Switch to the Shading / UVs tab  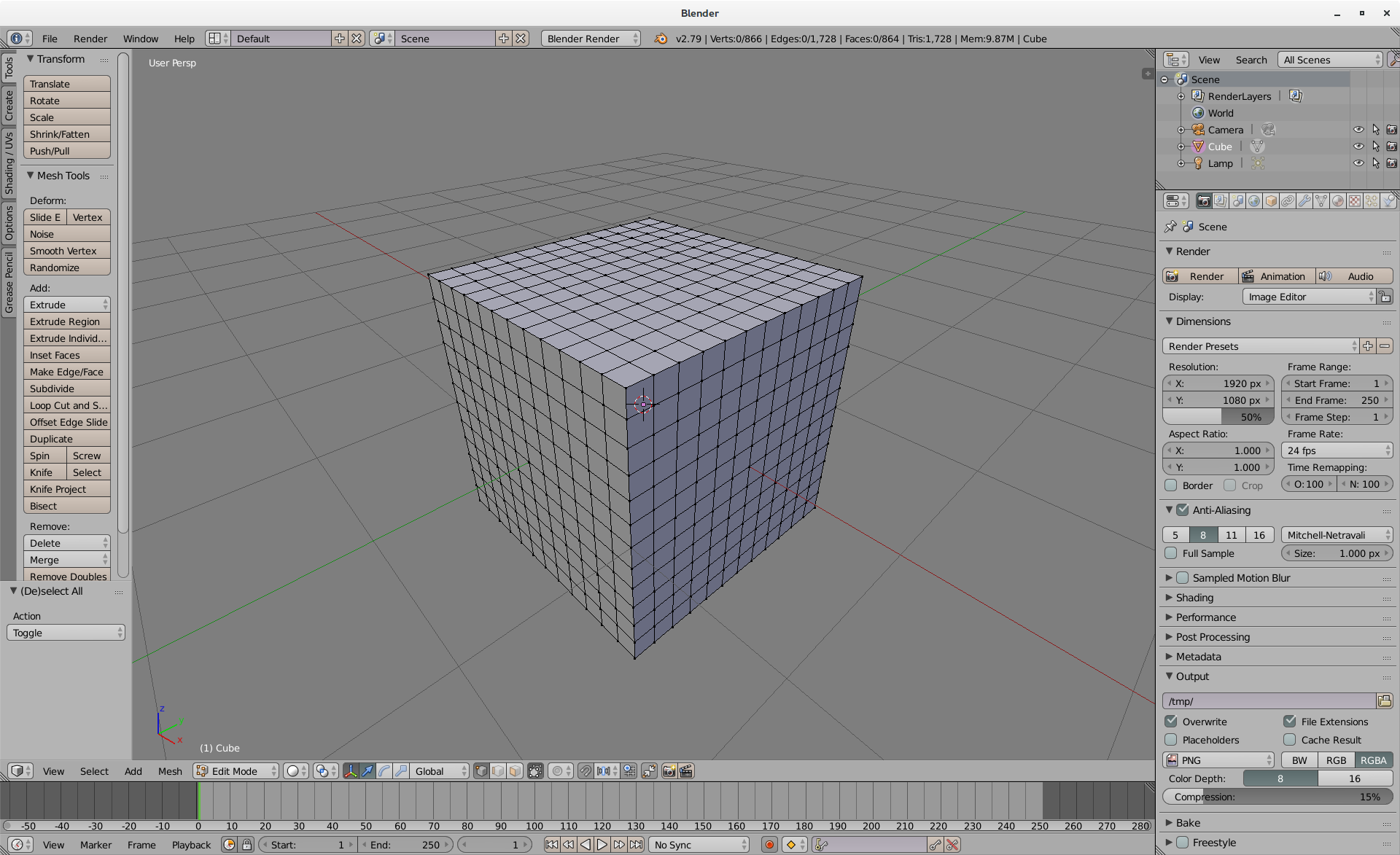click(9, 163)
